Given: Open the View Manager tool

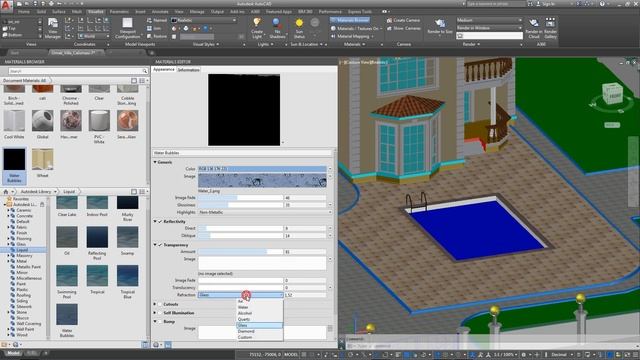Looking at the screenshot, I should pos(53,28).
